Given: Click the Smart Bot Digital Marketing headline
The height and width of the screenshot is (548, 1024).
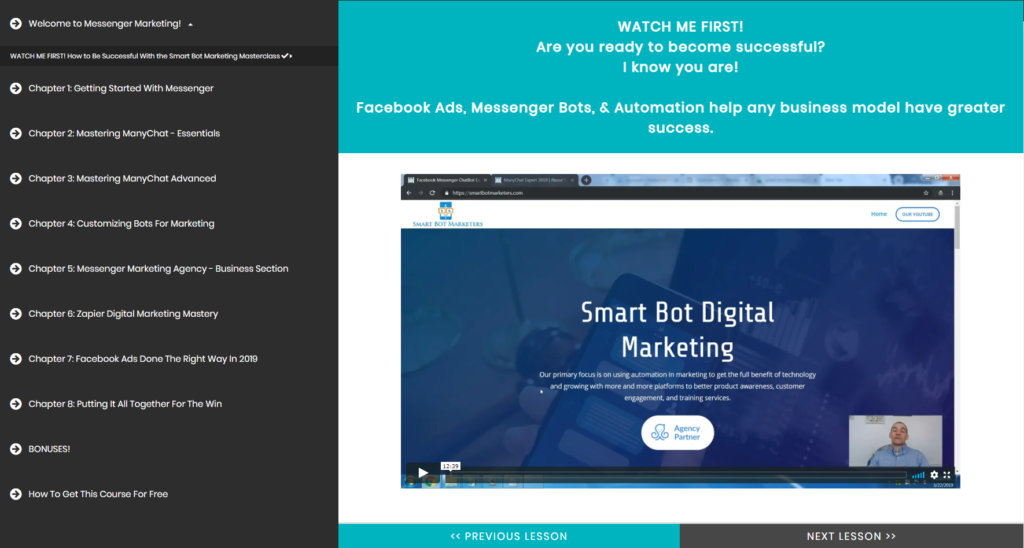Looking at the screenshot, I should click(x=678, y=330).
